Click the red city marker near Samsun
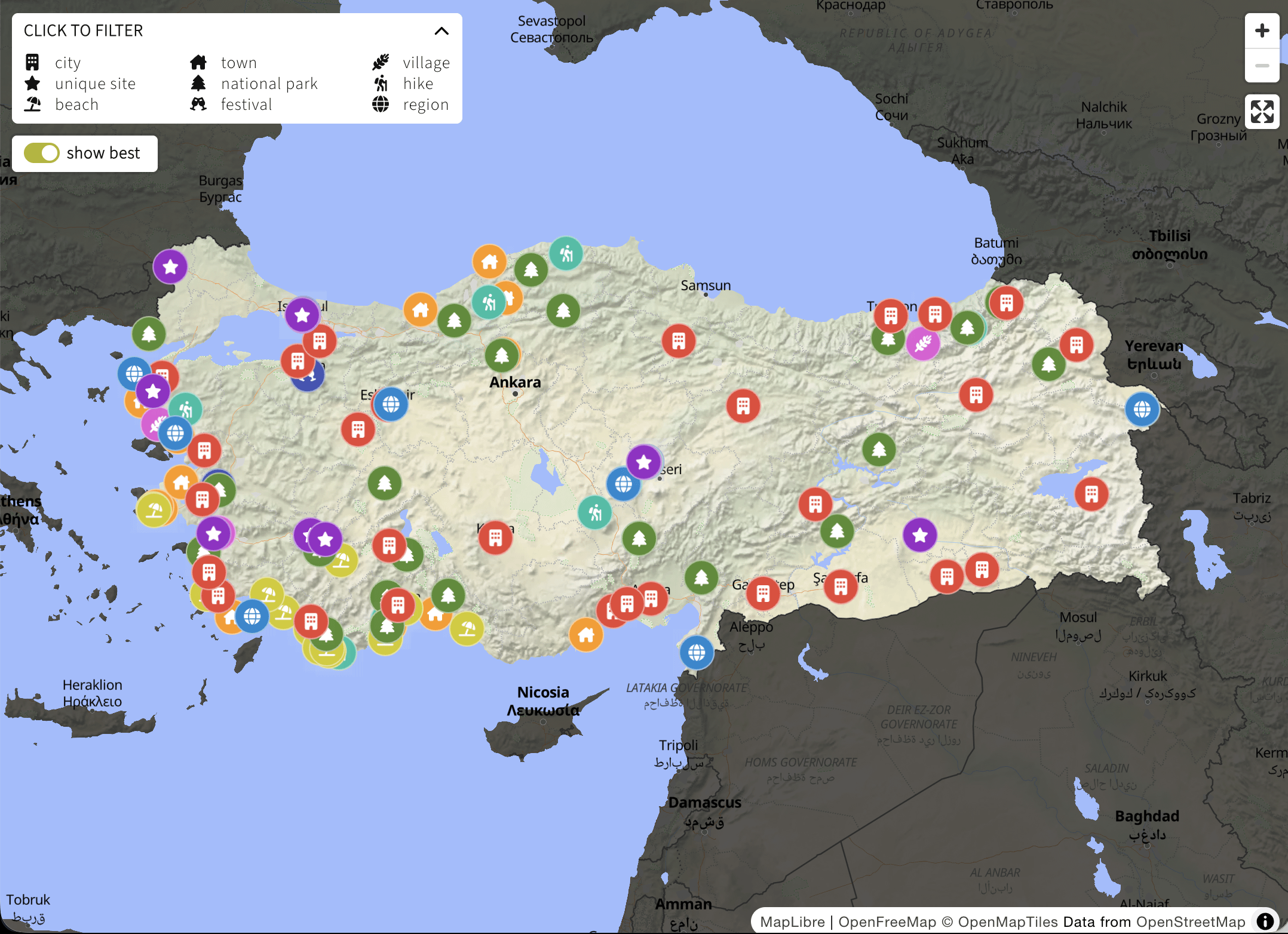Screen dimensions: 1288x934 point(679,341)
